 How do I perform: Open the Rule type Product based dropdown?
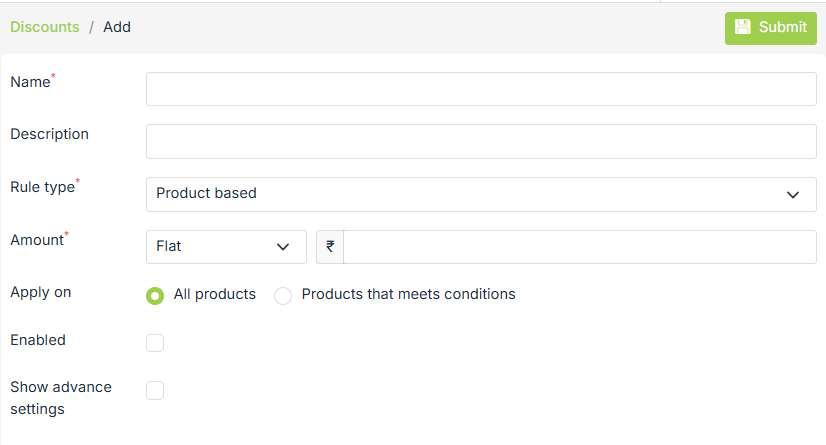click(480, 194)
